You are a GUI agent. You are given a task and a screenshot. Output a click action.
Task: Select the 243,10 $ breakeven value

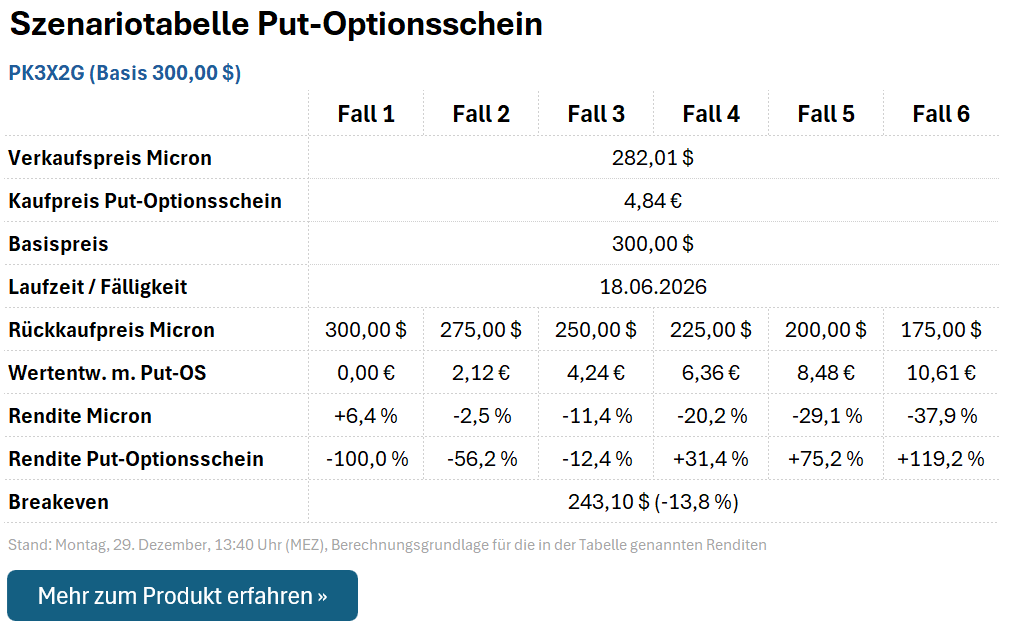pos(655,501)
